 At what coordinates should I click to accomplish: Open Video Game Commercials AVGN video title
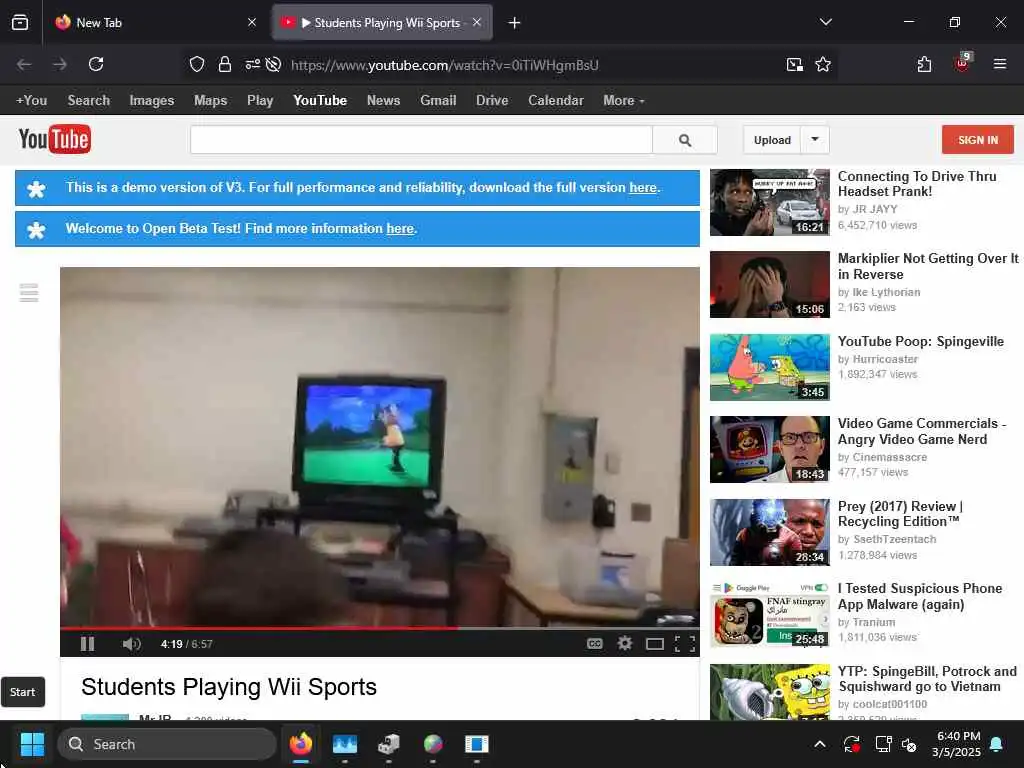click(x=921, y=431)
